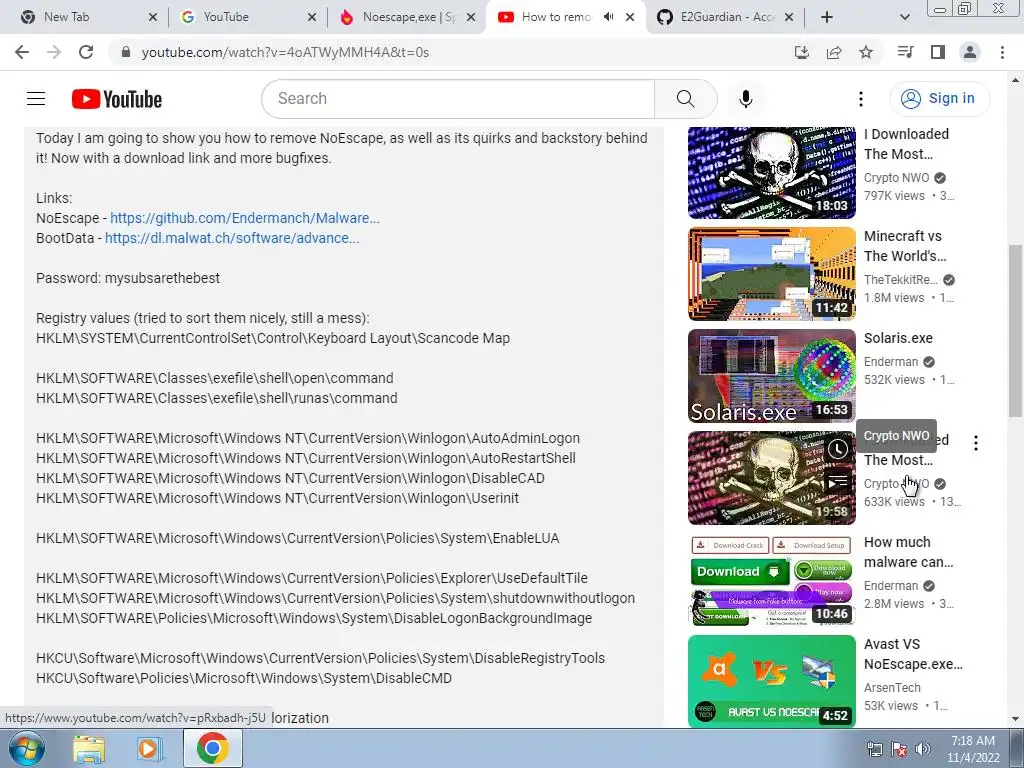Go back with browser back arrow
Viewport: 1024px width, 768px height.
[x=22, y=52]
